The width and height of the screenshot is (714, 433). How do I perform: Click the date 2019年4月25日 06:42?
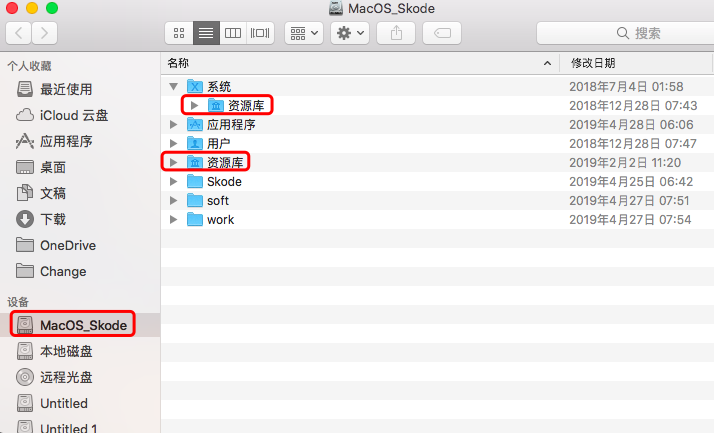[x=631, y=182]
